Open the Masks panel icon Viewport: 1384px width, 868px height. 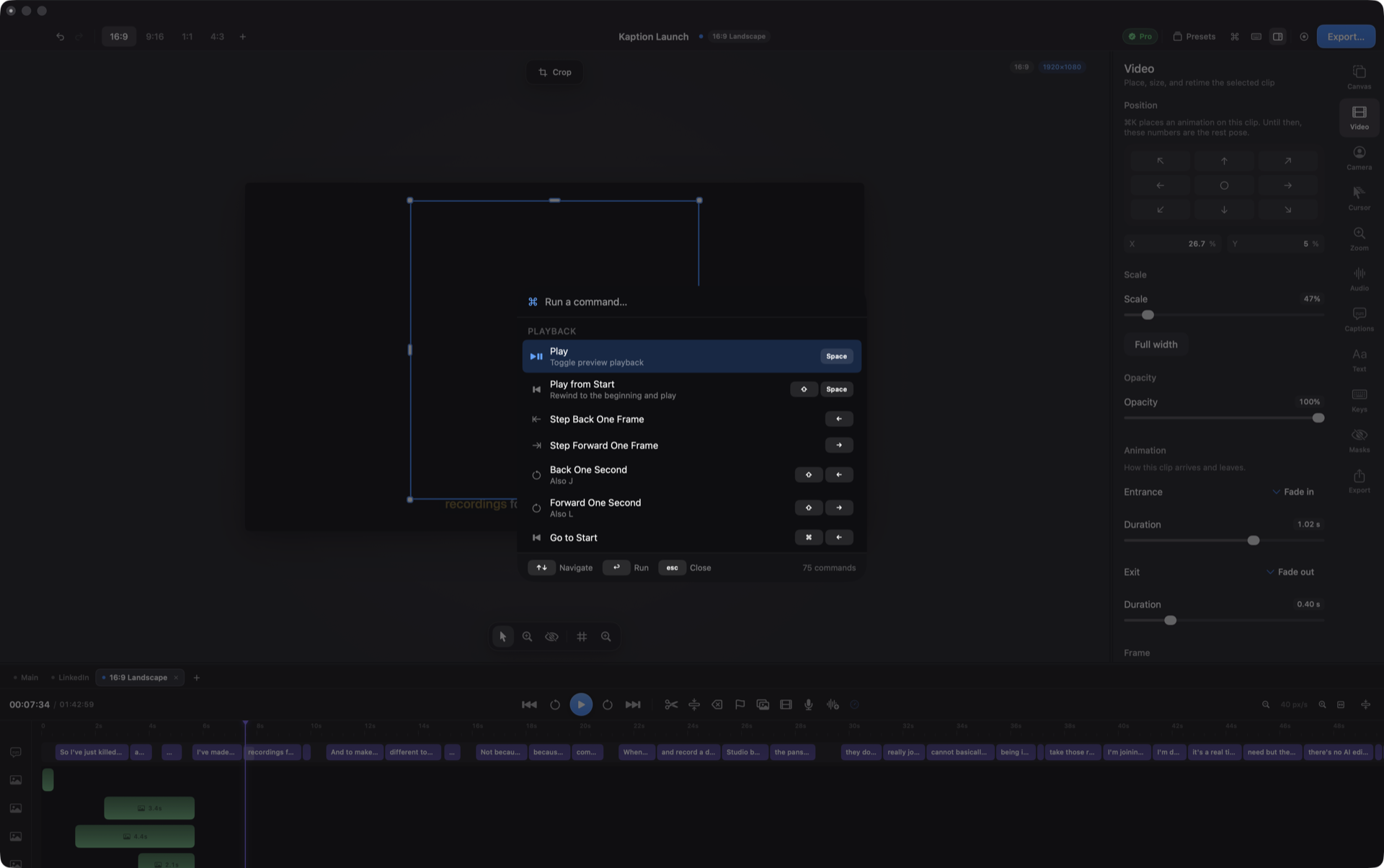click(1359, 440)
